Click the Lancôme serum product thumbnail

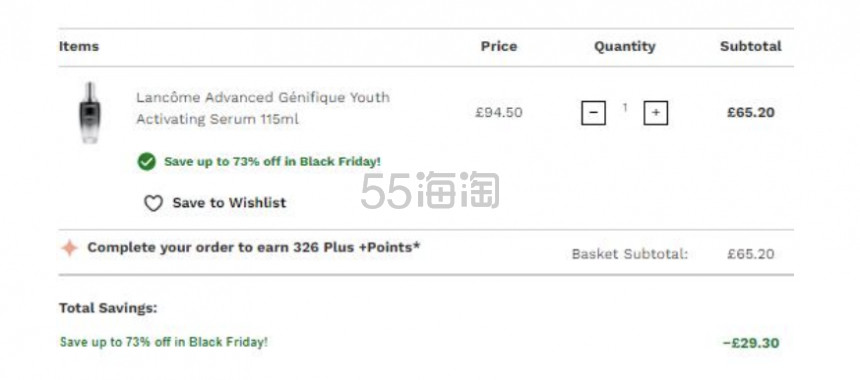coord(89,112)
